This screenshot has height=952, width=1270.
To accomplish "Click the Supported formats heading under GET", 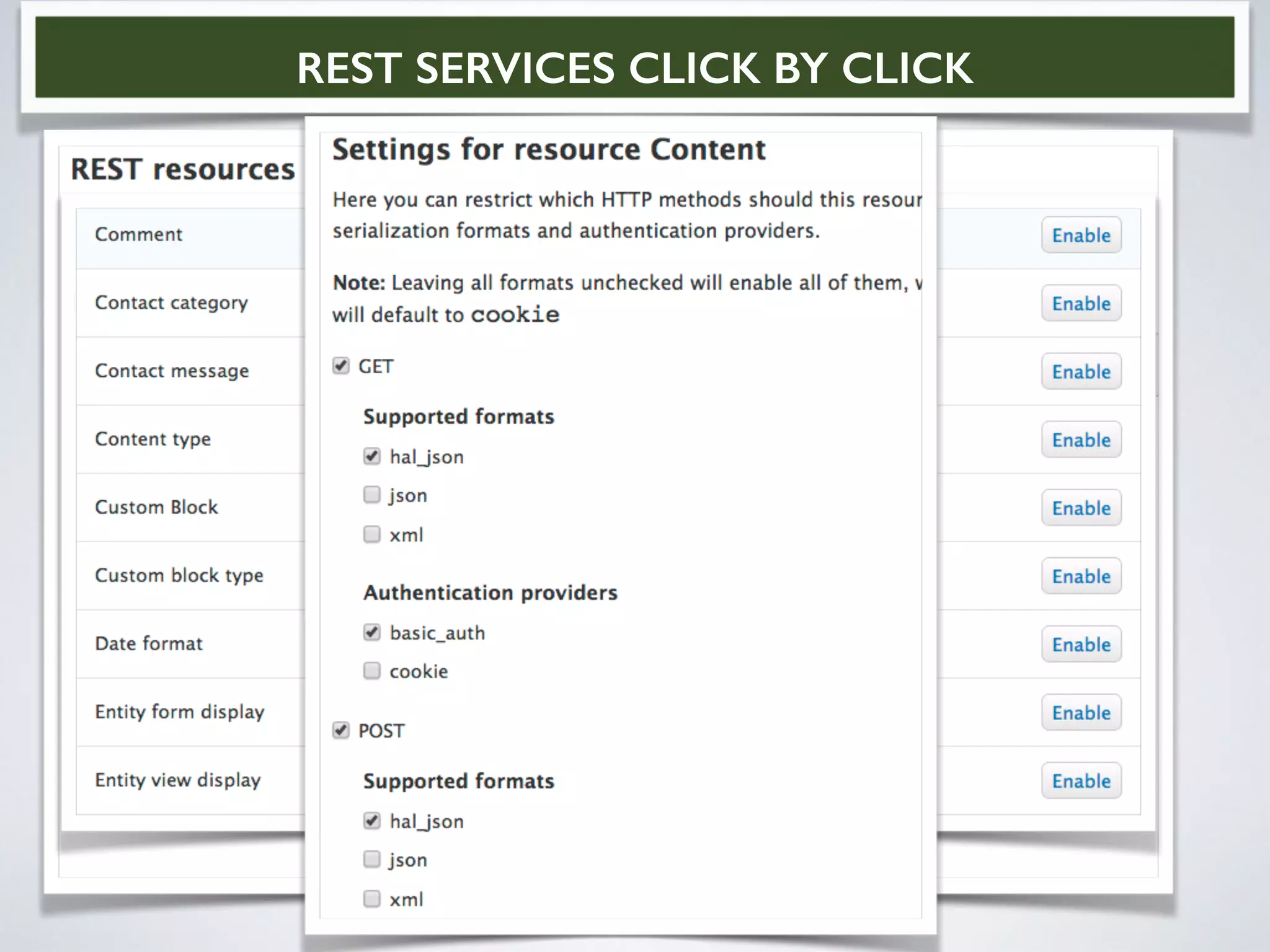I will coord(459,416).
